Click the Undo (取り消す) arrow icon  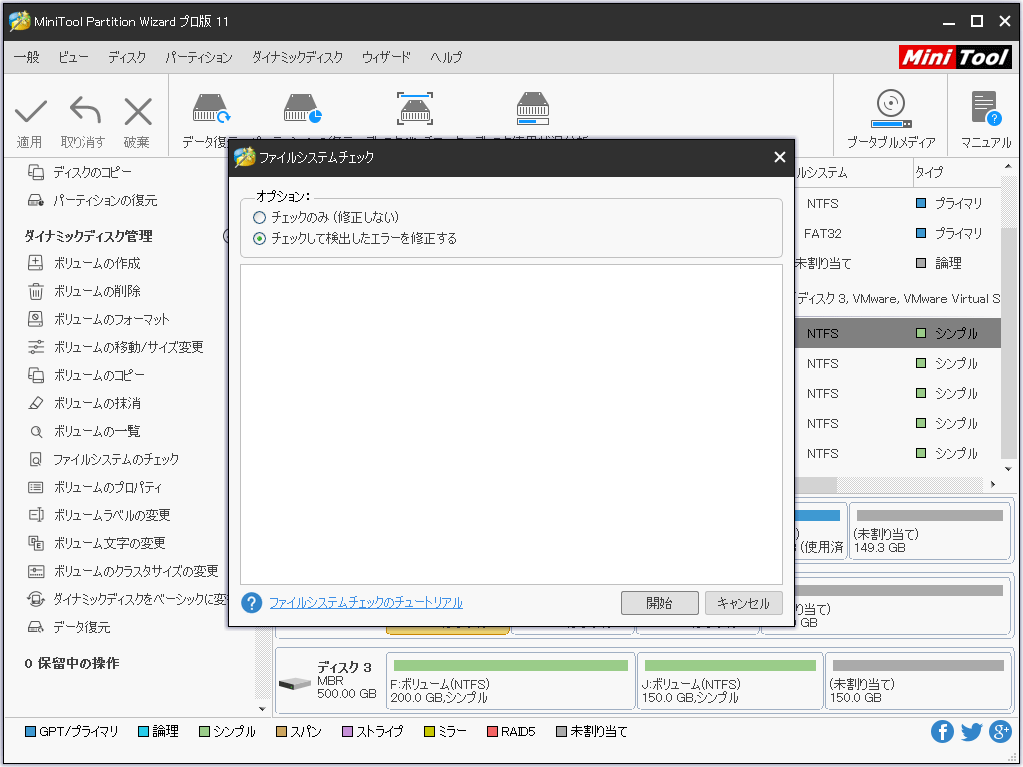(x=85, y=110)
